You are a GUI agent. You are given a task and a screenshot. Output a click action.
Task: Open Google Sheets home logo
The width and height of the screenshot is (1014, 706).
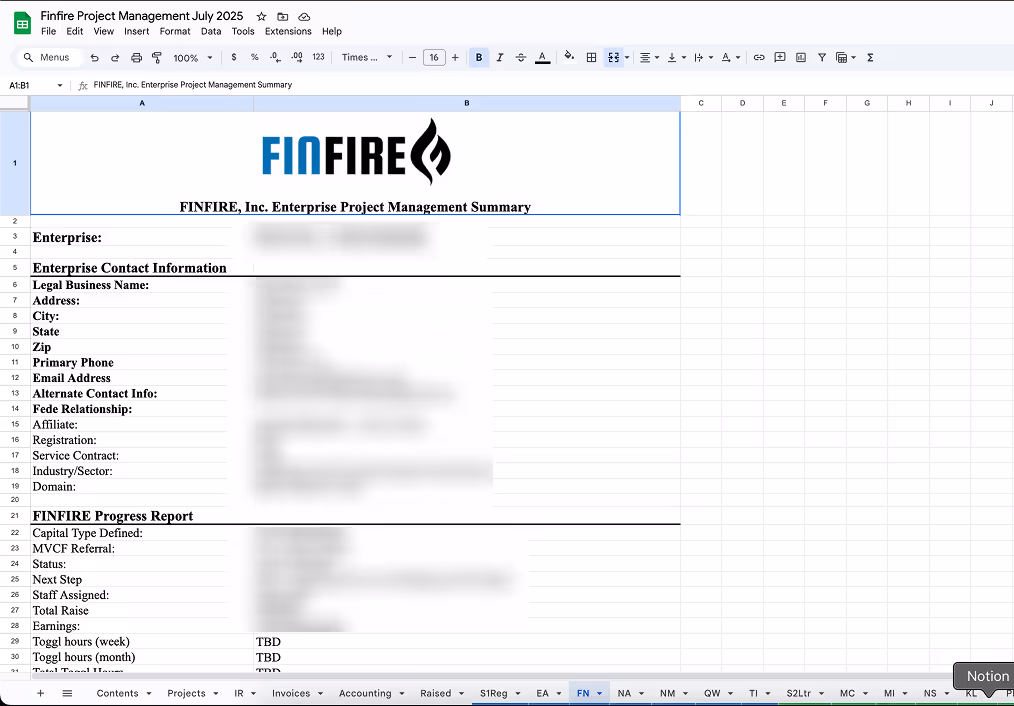point(23,23)
